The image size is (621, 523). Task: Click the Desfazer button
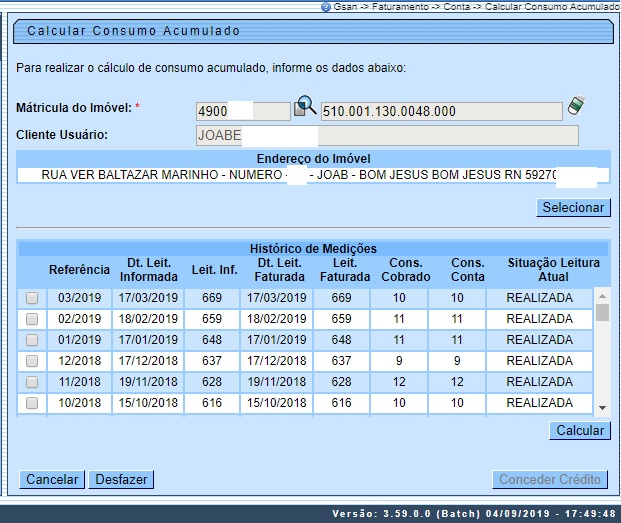pos(121,480)
